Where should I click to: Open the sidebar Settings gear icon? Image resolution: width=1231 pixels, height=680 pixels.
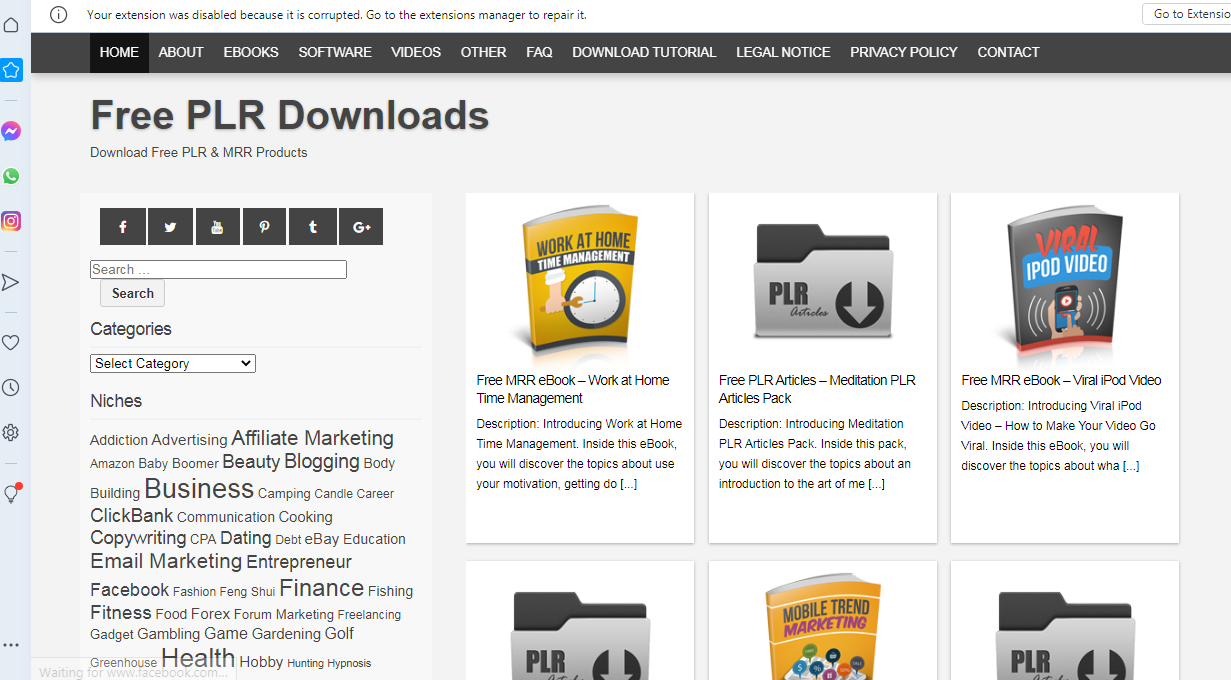[x=11, y=432]
